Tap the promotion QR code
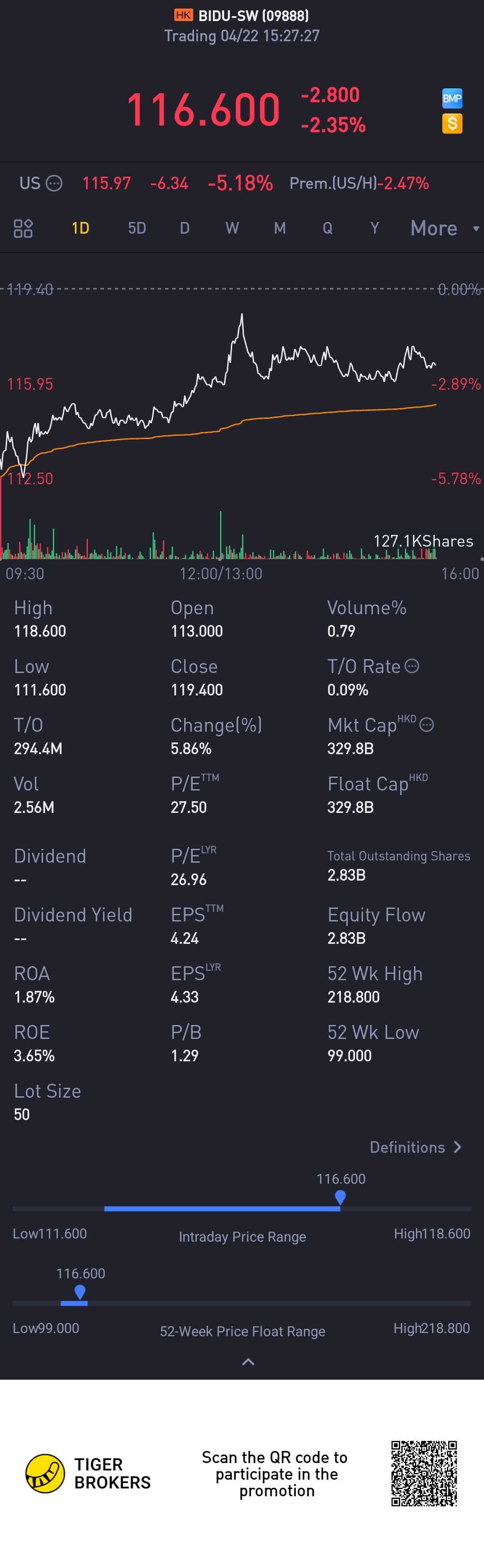This screenshot has height=1568, width=484. coord(424,1473)
